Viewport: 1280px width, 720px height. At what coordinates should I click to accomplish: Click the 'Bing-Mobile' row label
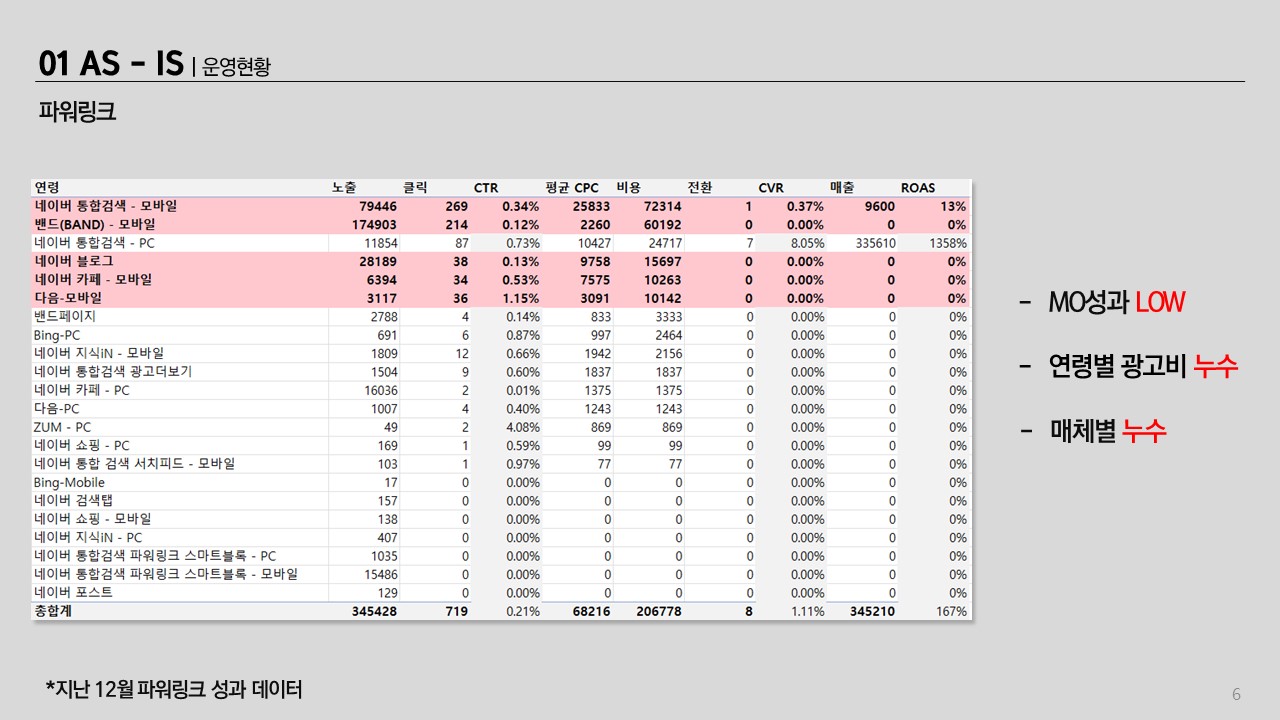pyautogui.click(x=69, y=482)
